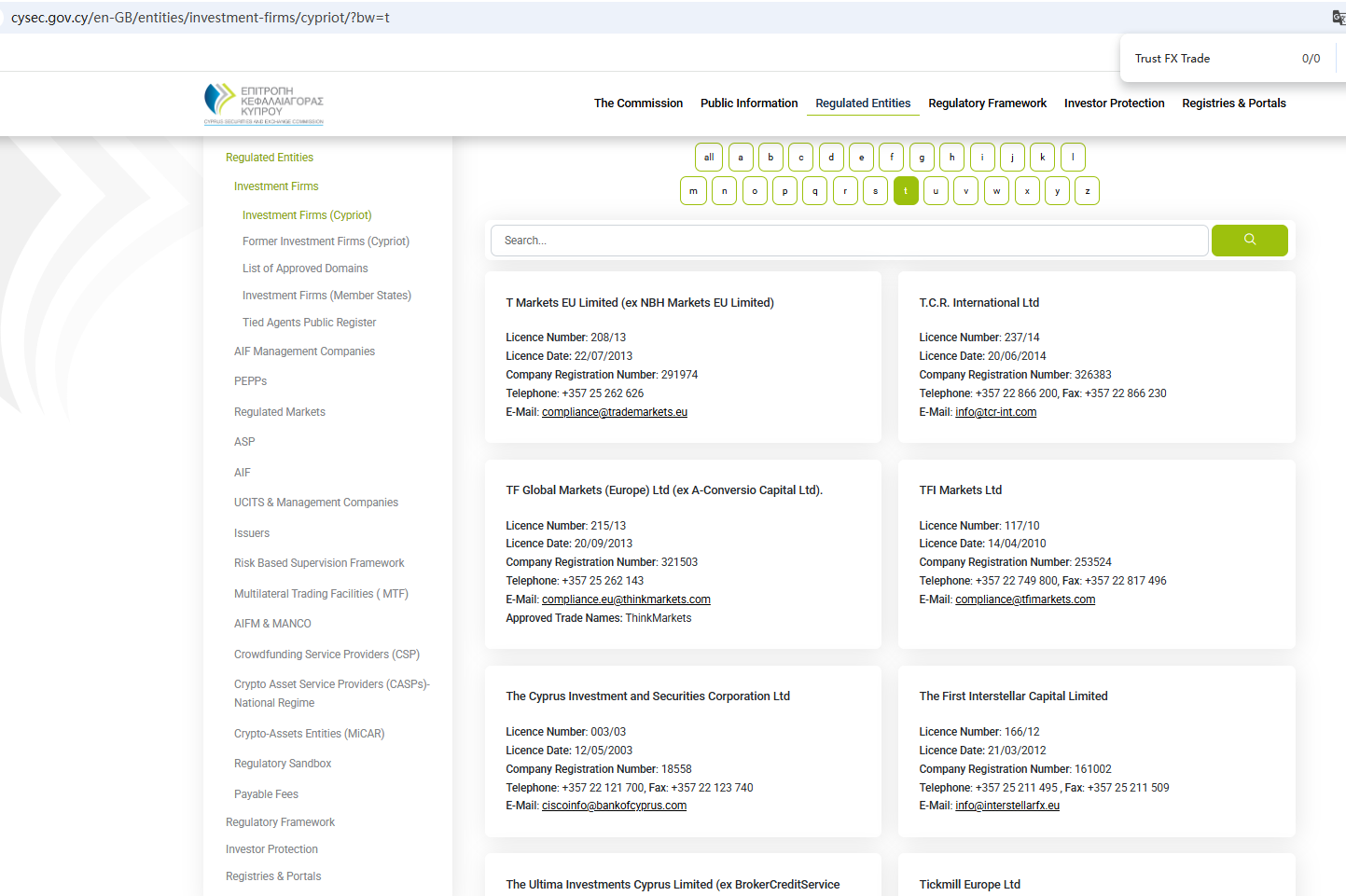Click the CySEC logo in header
The image size is (1346, 896).
[264, 103]
